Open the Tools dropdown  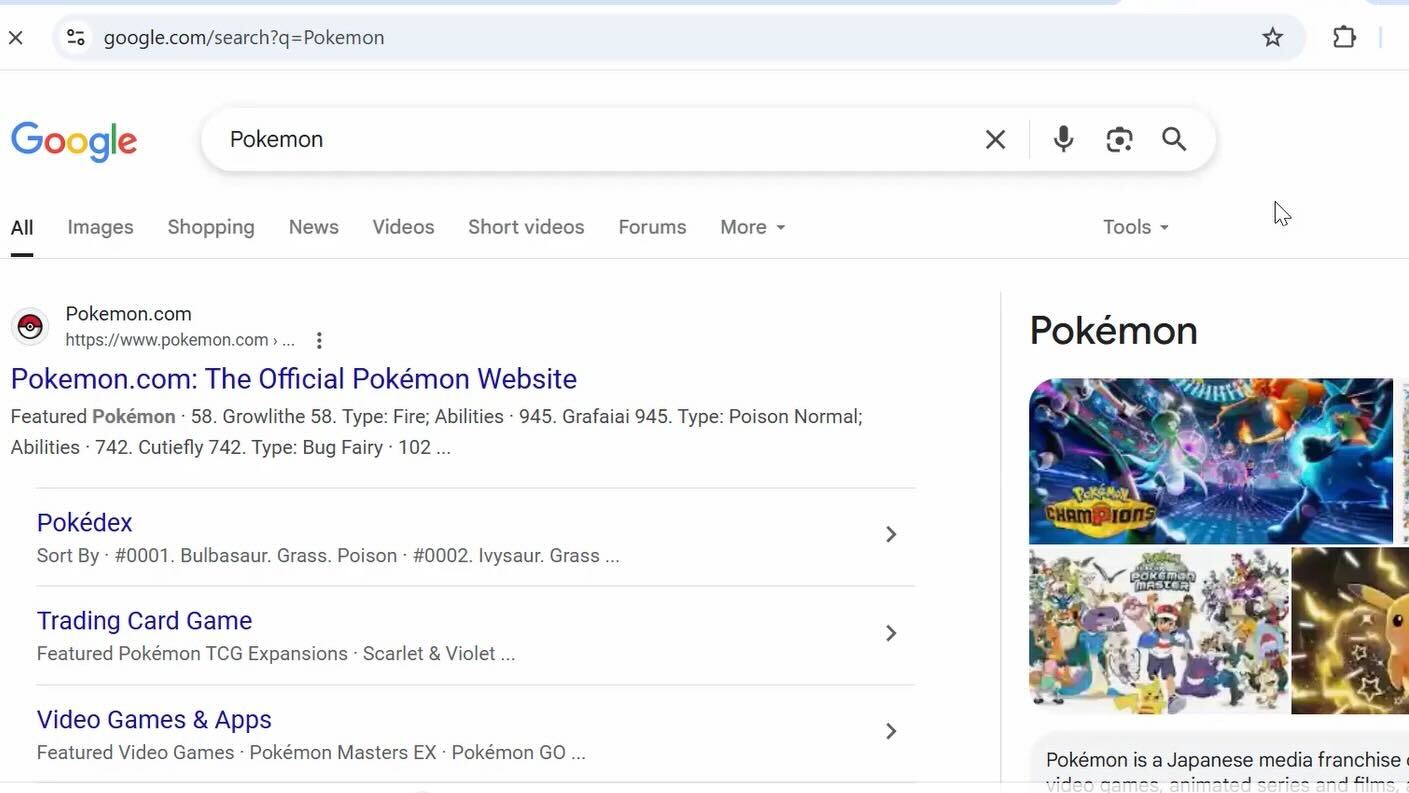click(x=1136, y=227)
